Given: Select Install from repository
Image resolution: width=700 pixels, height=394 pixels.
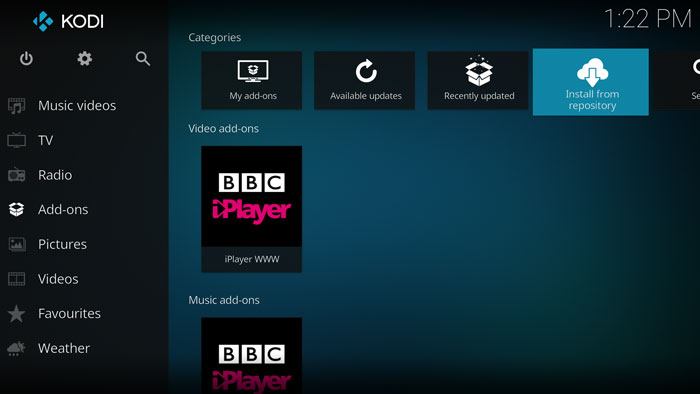Looking at the screenshot, I should tap(591, 82).
